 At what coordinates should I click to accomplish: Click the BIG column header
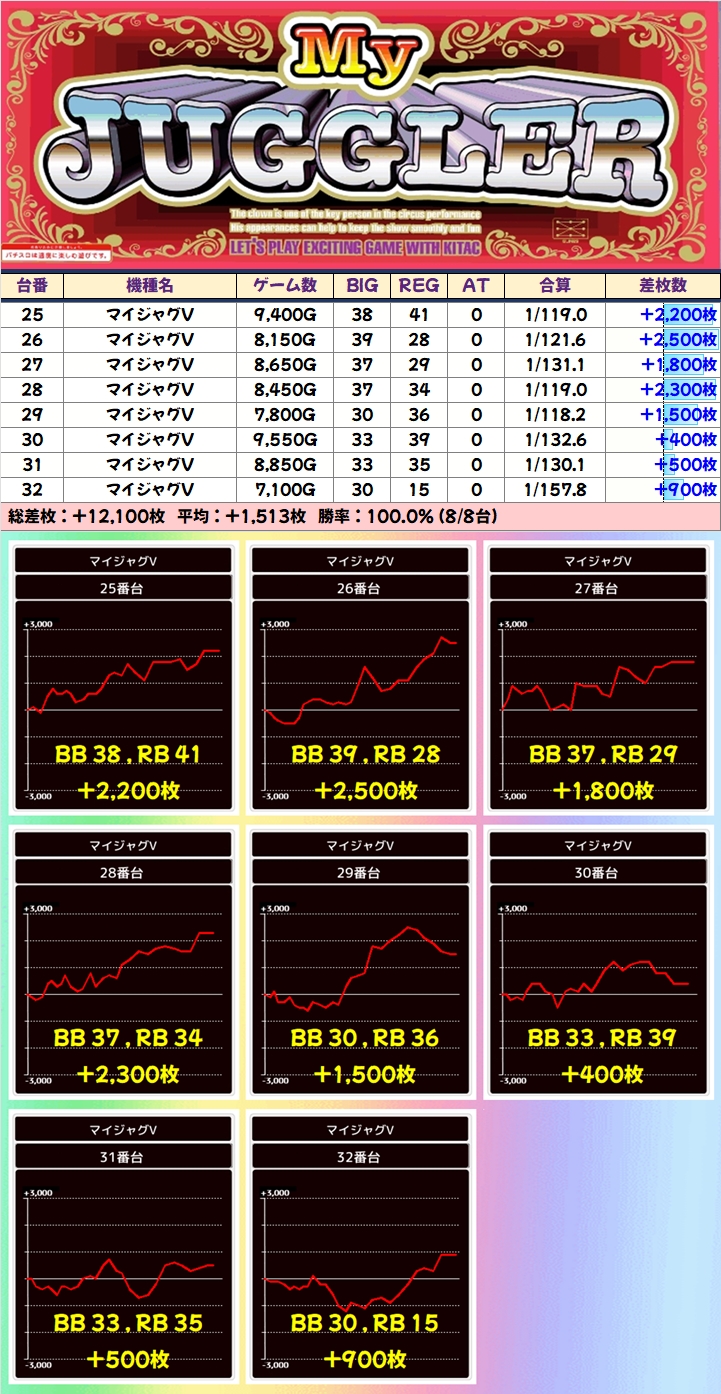[362, 285]
